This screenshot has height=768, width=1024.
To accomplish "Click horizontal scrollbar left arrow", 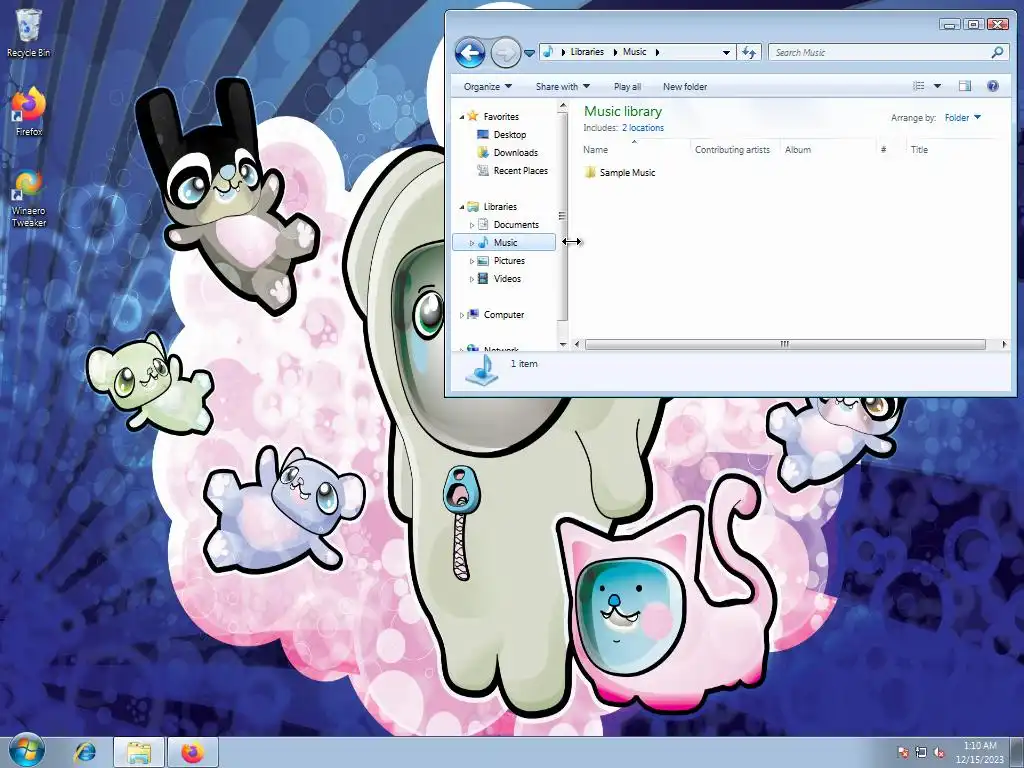I will point(577,344).
